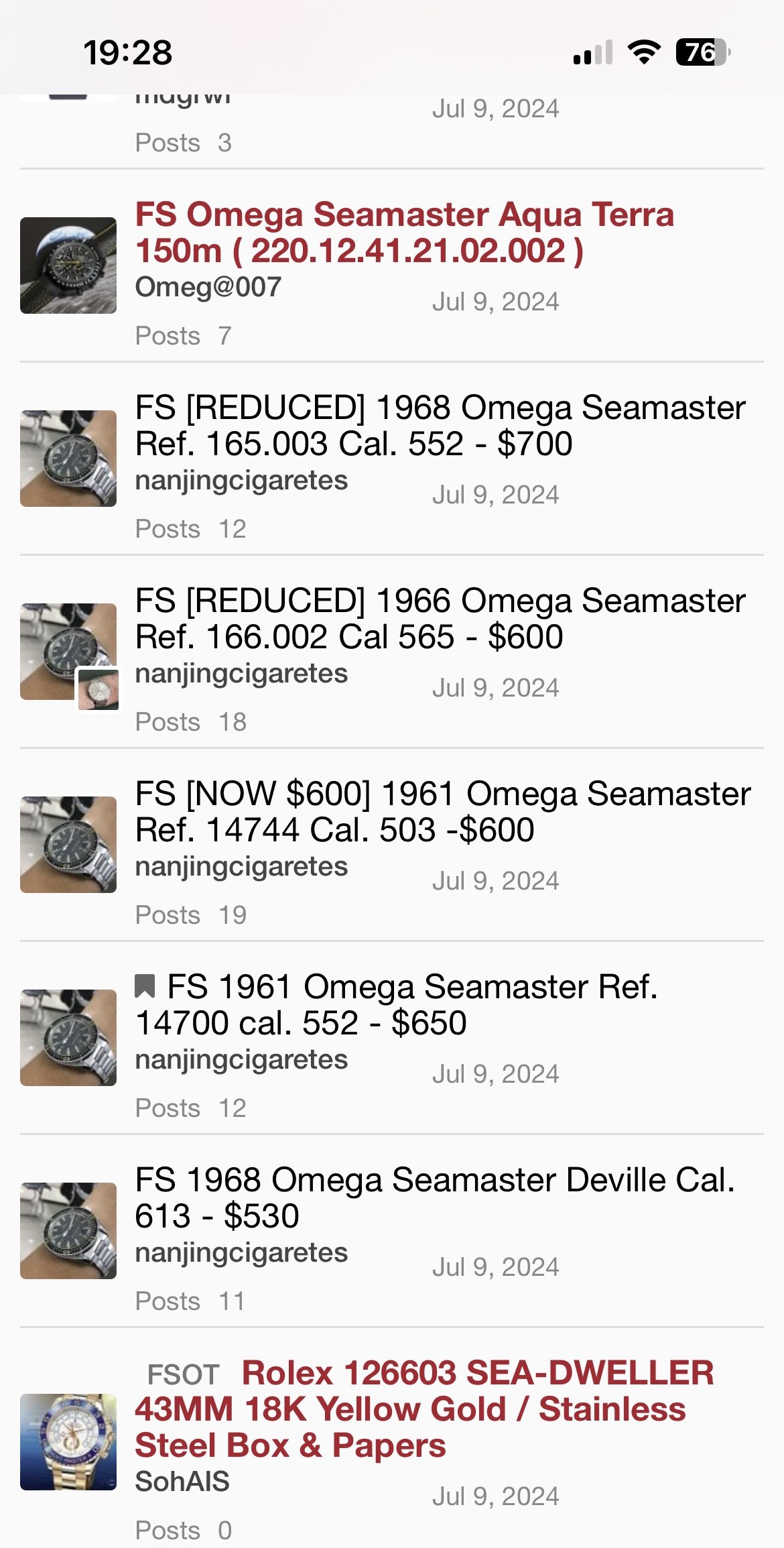Tap the battery indicator showing 76
The height and width of the screenshot is (1548, 784).
(702, 52)
